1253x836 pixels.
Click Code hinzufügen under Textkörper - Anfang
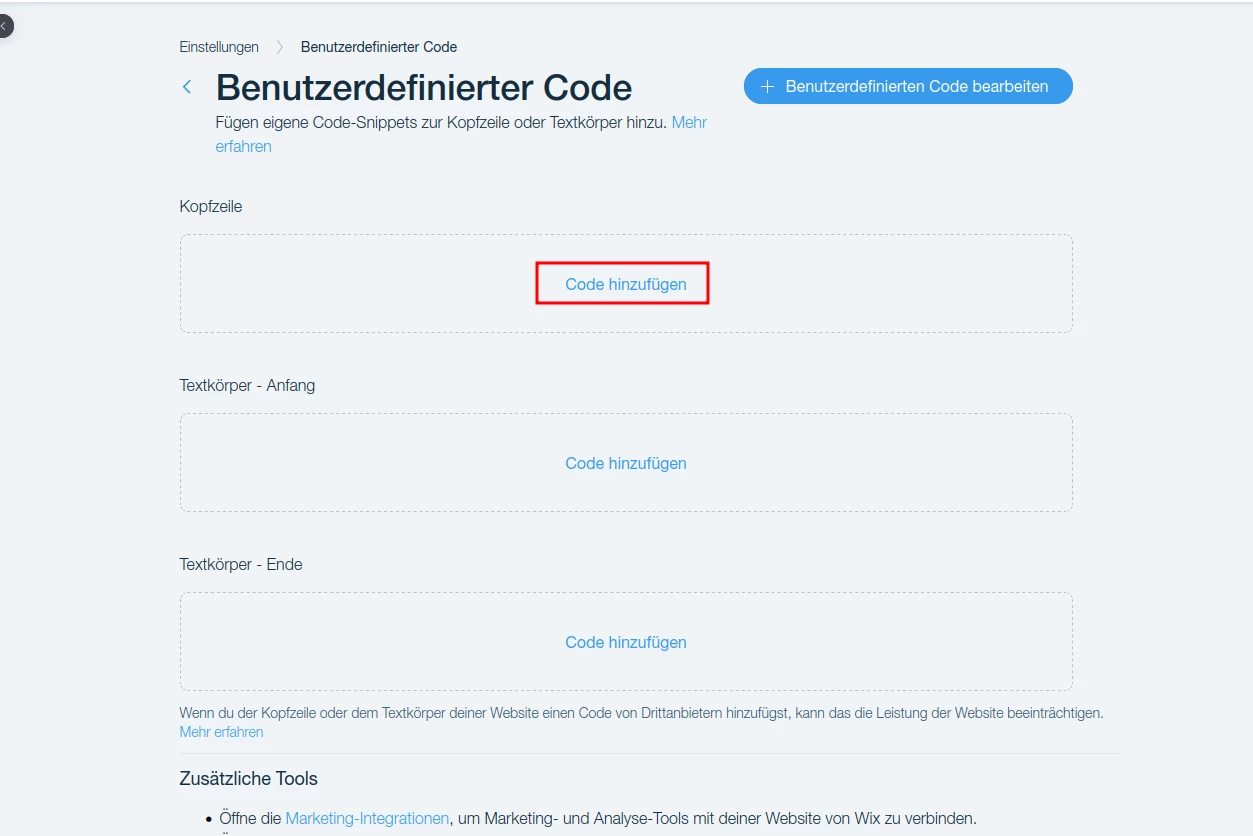point(626,463)
